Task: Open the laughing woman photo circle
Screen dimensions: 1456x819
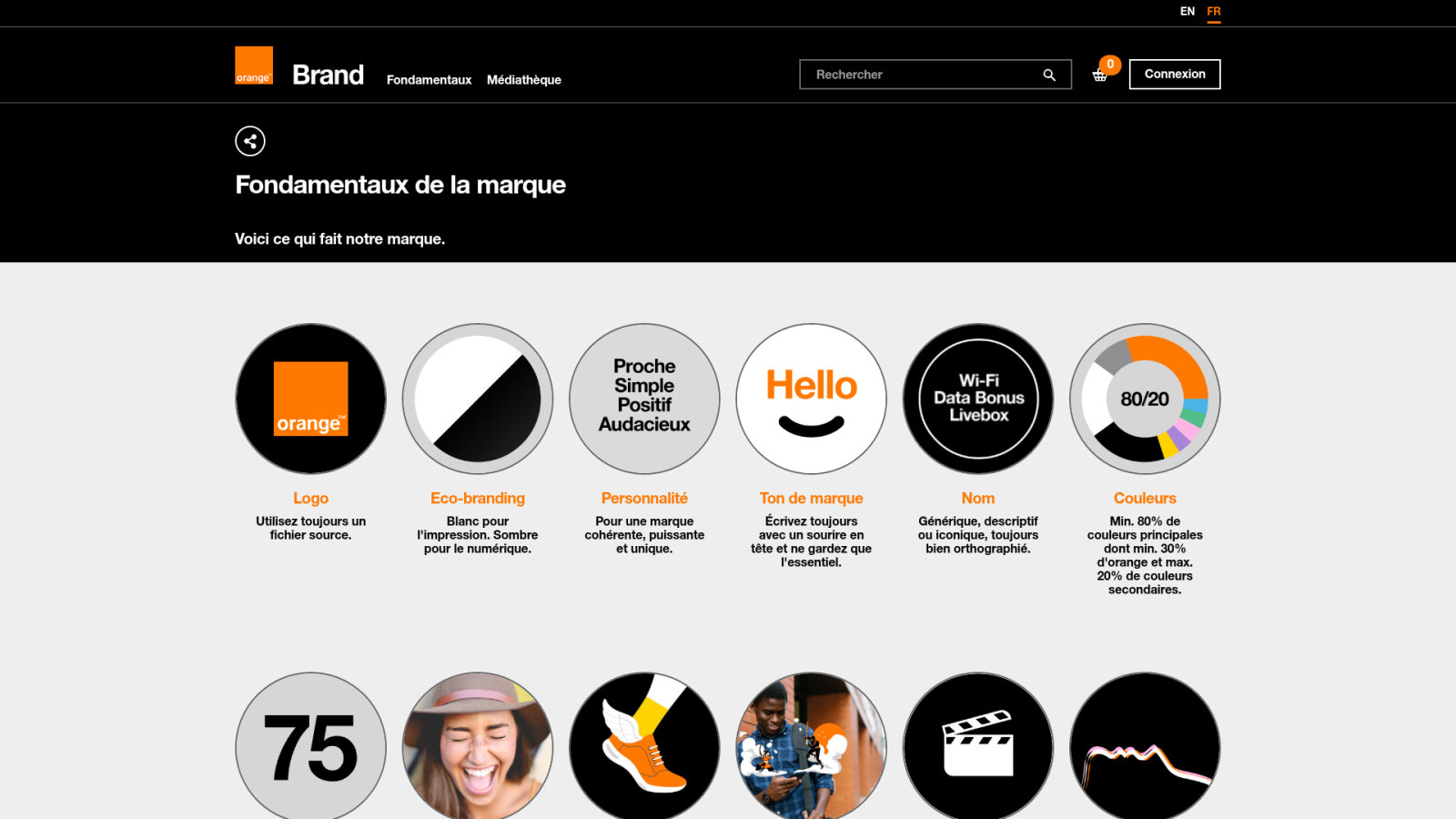Action: pos(478,746)
